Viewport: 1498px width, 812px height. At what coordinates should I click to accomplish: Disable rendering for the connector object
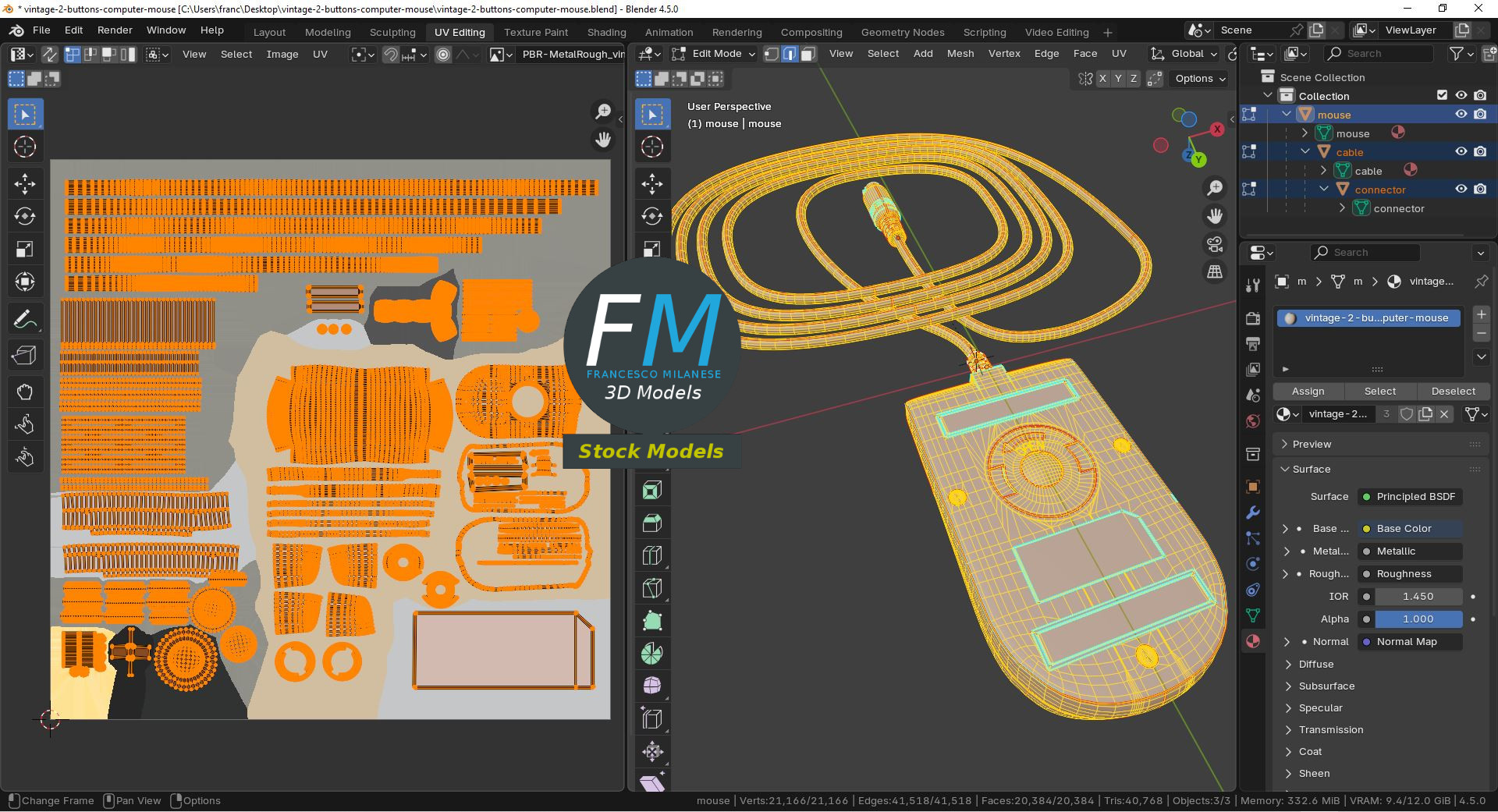click(x=1480, y=190)
